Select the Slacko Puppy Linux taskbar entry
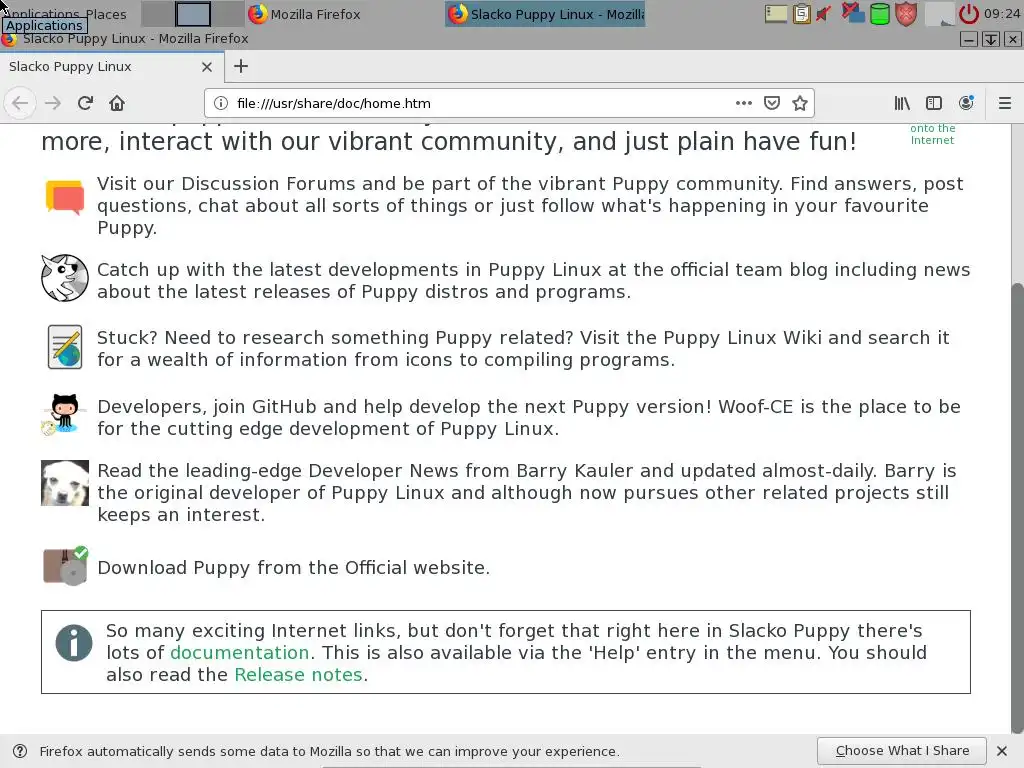 pyautogui.click(x=545, y=14)
